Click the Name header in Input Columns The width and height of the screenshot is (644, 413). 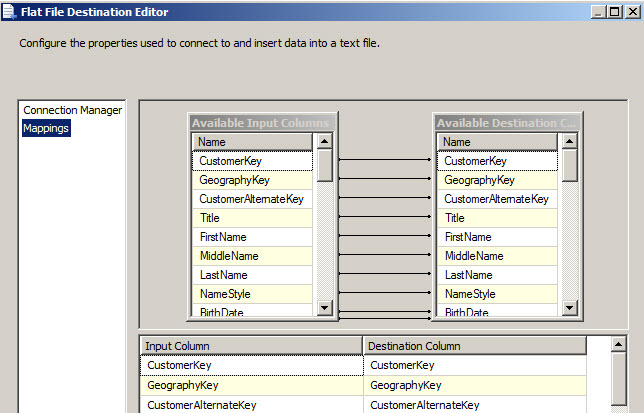pyautogui.click(x=252, y=142)
